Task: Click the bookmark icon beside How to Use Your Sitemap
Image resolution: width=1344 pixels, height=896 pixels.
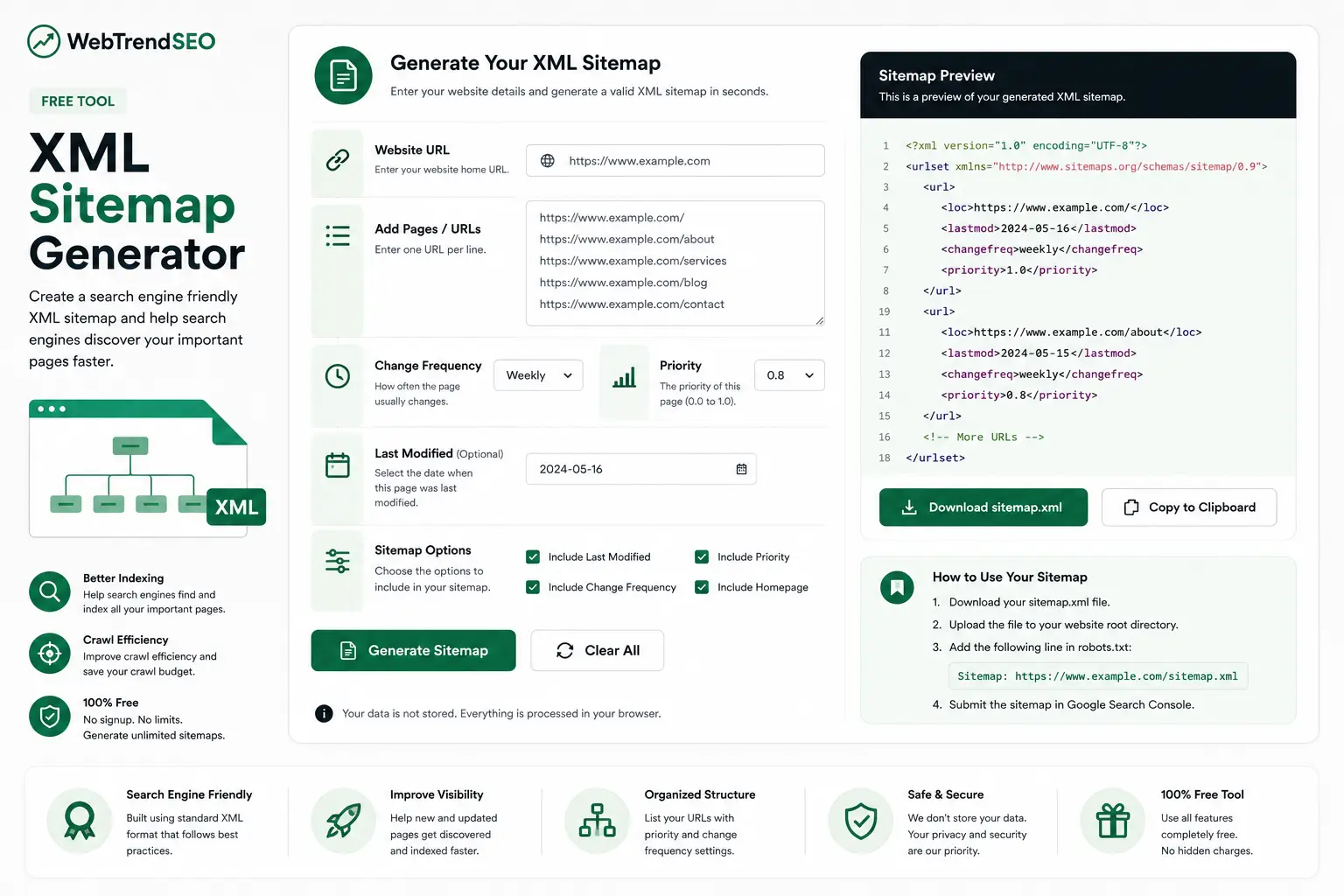Action: pyautogui.click(x=897, y=588)
